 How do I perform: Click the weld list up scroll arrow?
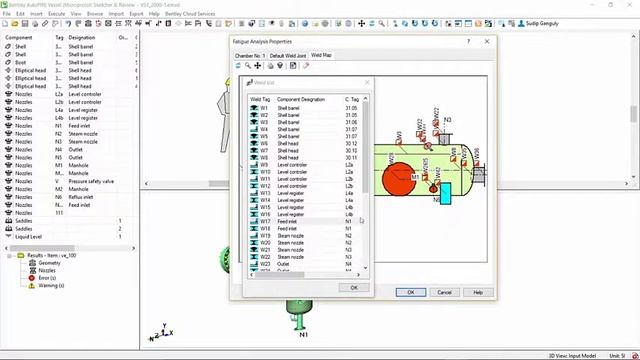(x=365, y=98)
